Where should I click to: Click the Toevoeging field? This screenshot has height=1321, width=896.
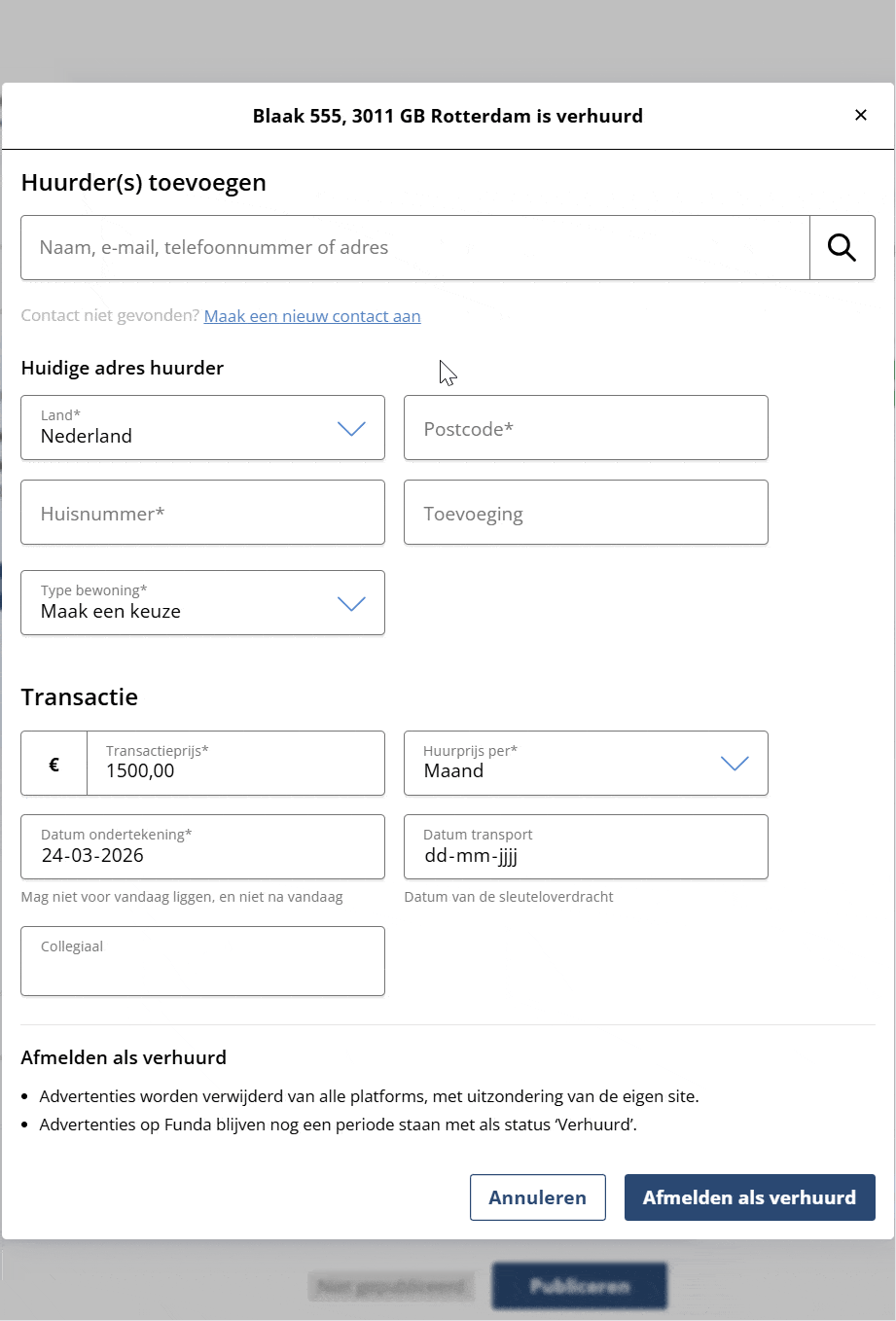(586, 513)
